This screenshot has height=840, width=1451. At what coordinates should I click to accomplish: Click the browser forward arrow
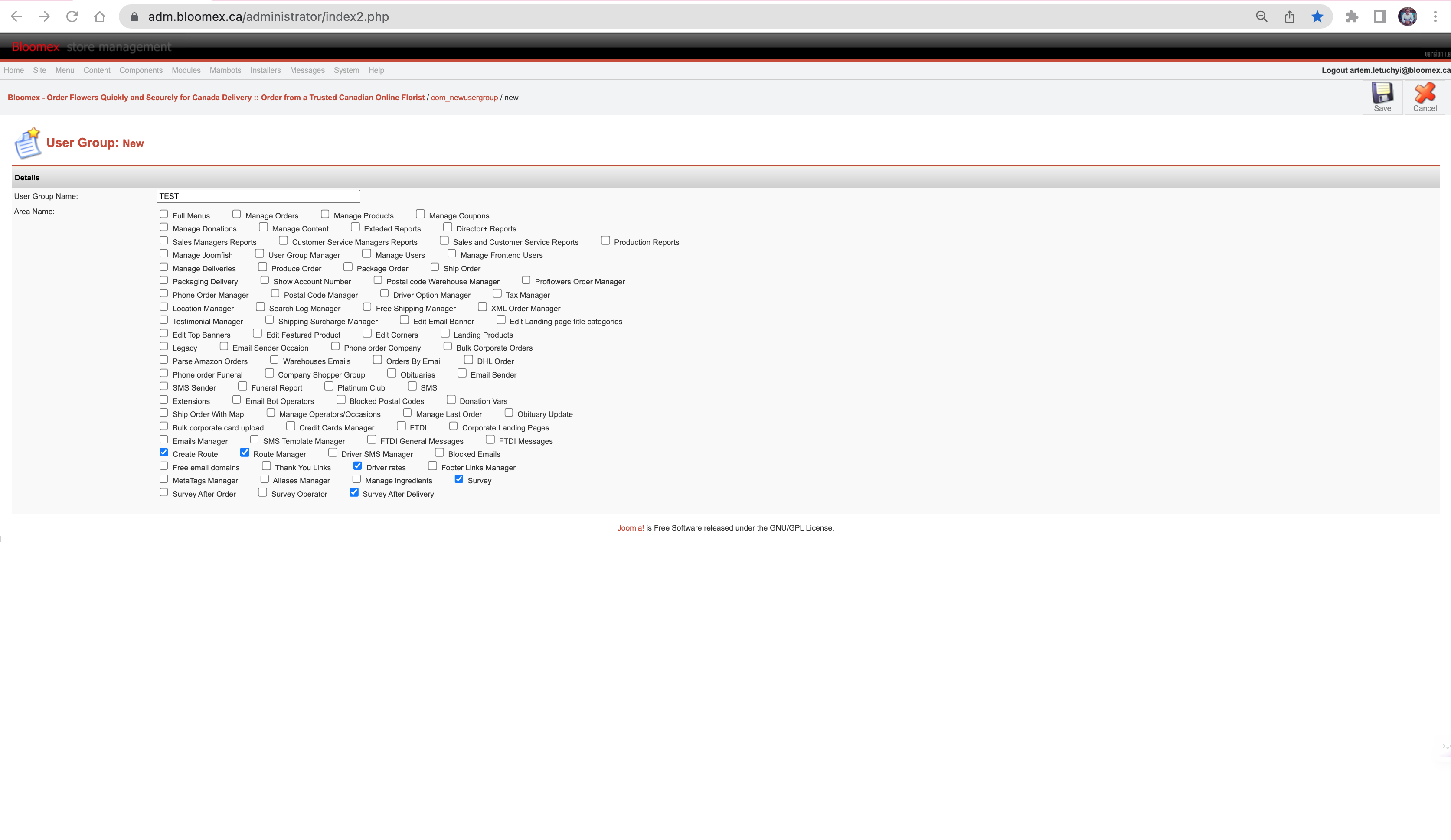tap(44, 16)
